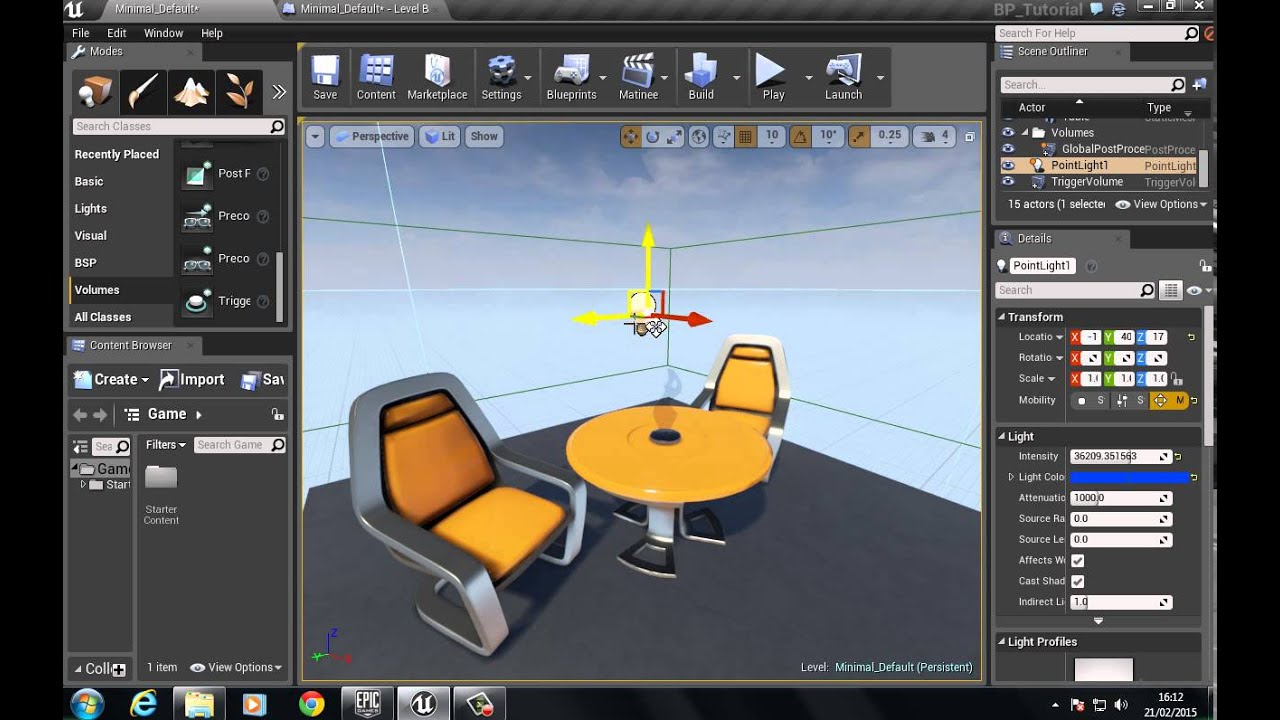1280x720 pixels.
Task: Toggle Affects World checkbox
Action: click(x=1078, y=560)
